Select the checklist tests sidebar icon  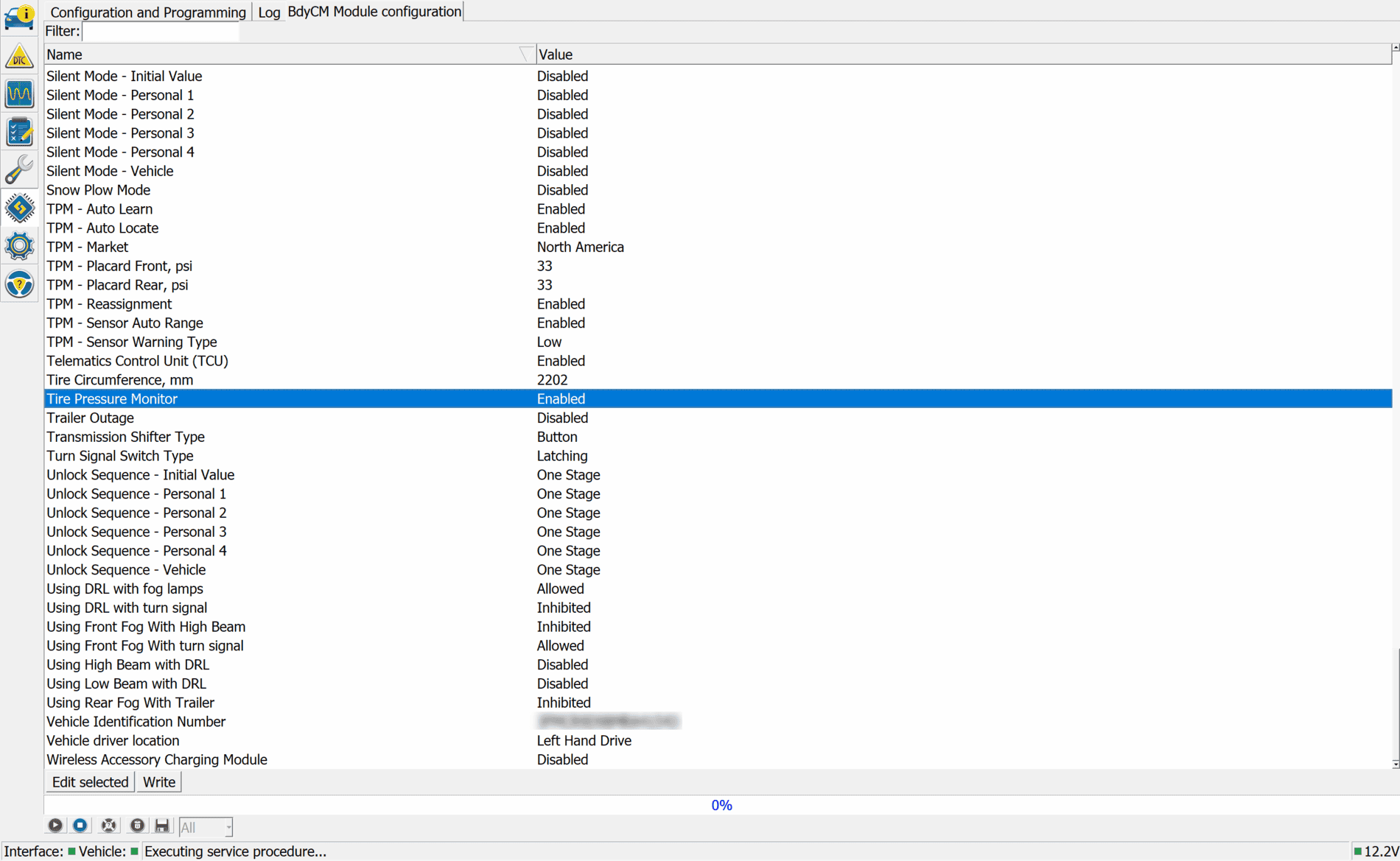point(19,133)
